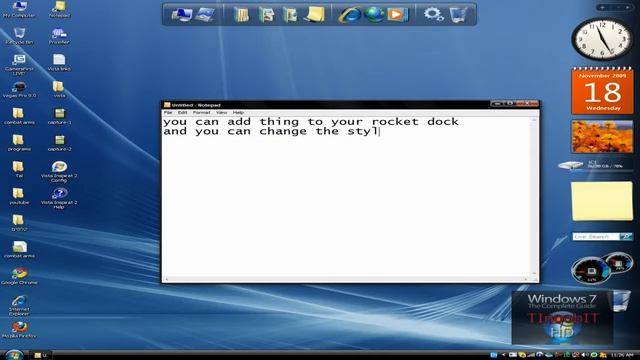Open the programs folder on desktop

coord(19,143)
